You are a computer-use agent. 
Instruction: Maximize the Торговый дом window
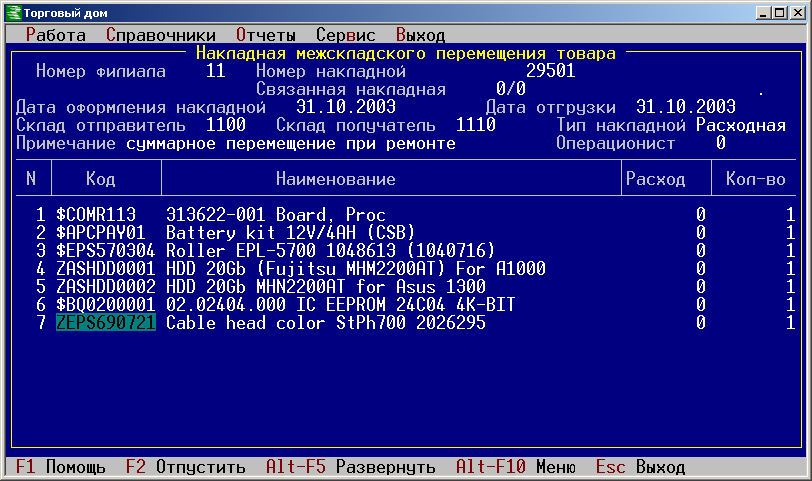(x=779, y=13)
